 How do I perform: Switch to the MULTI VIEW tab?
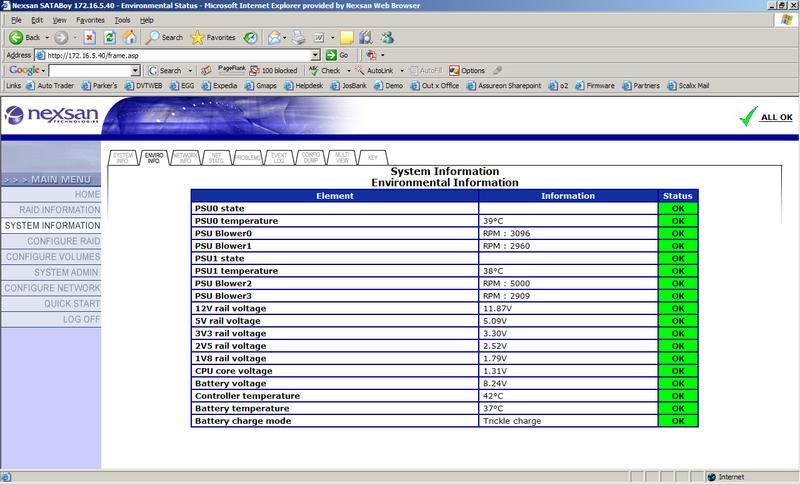[342, 158]
